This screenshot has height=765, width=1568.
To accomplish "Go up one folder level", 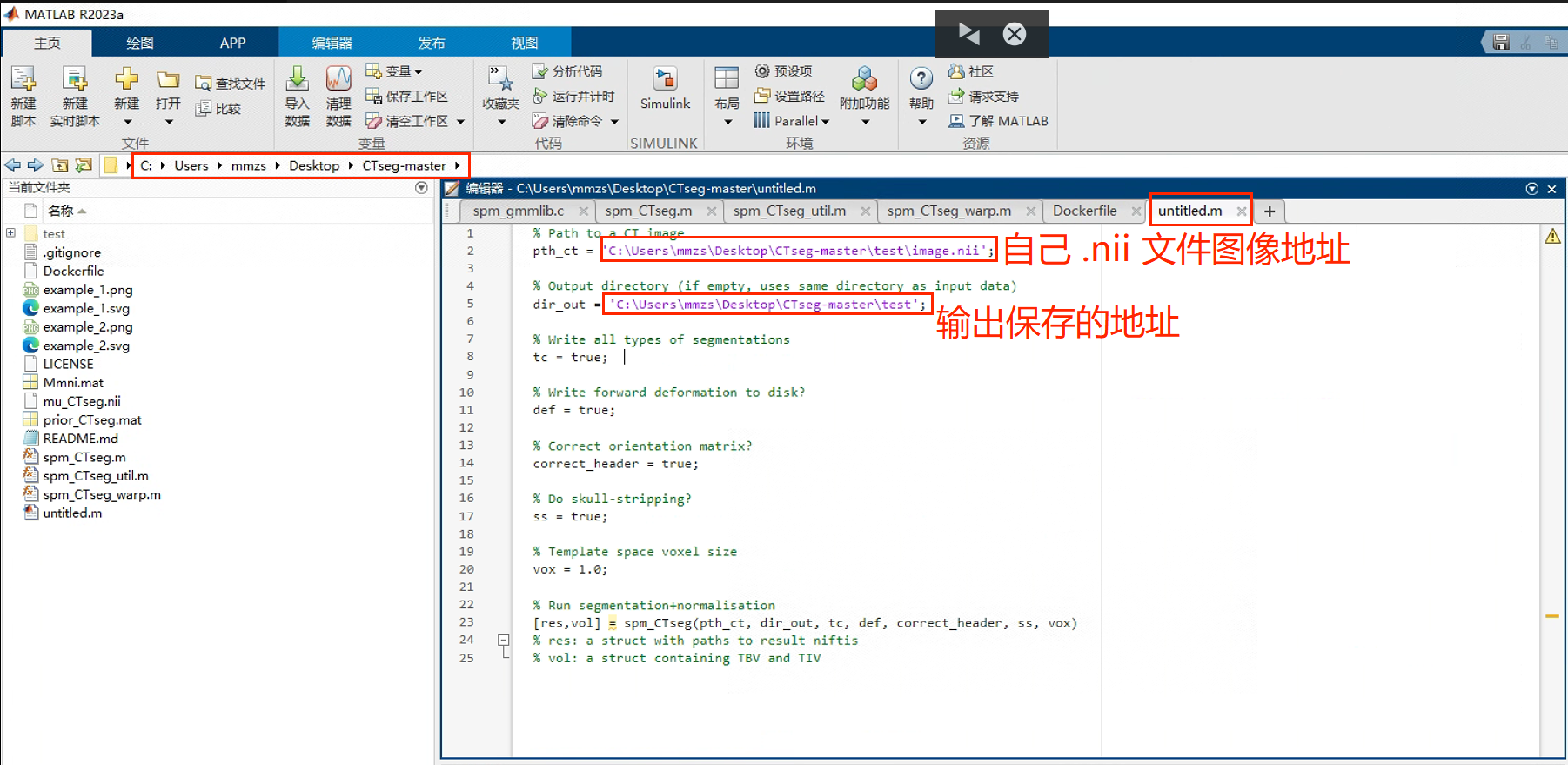I will click(60, 165).
